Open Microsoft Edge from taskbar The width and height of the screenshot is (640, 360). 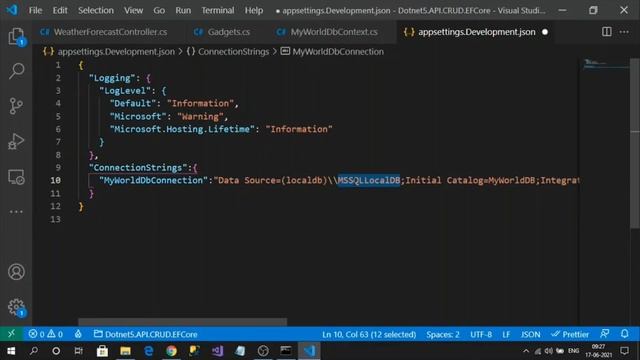(x=149, y=351)
